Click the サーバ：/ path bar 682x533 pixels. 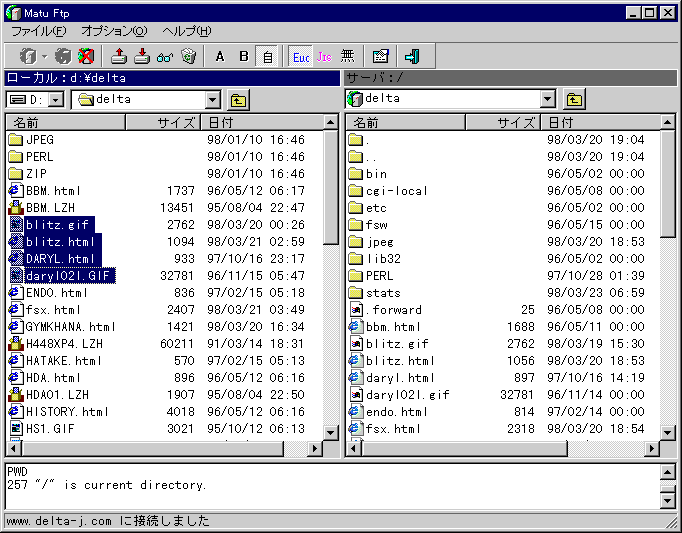[x=511, y=78]
